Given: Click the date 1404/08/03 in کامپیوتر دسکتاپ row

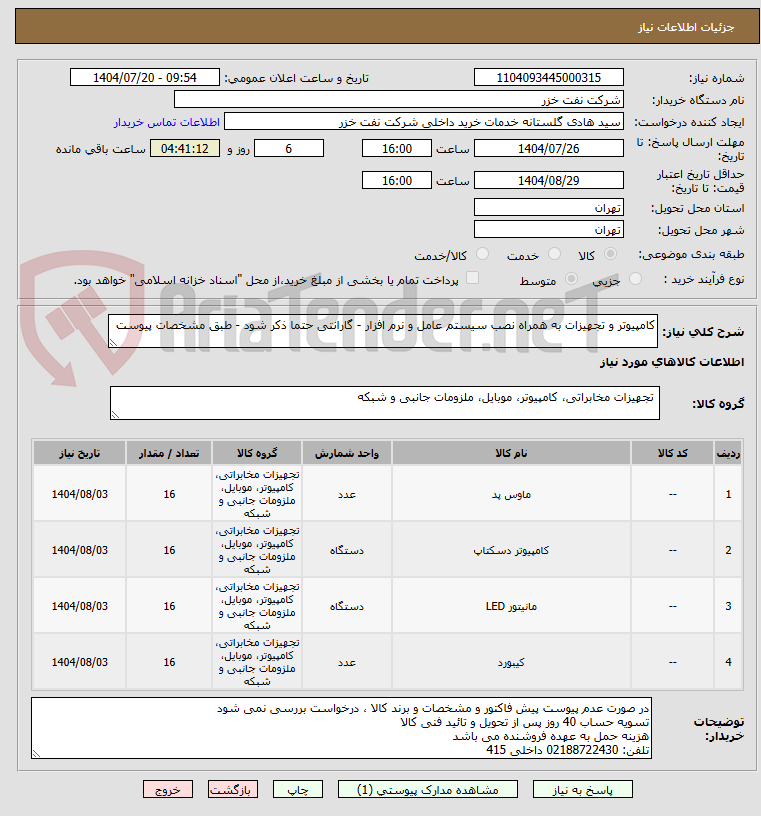Looking at the screenshot, I should 80,550.
